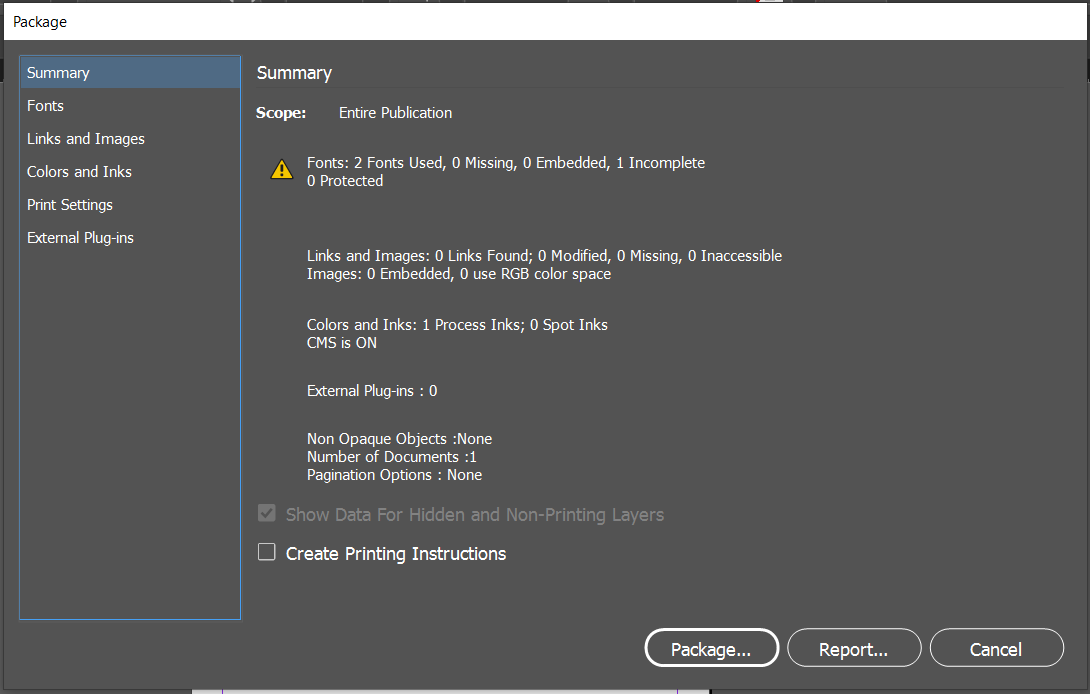Click the 'CMS is ON' text
This screenshot has width=1090, height=694.
[342, 343]
